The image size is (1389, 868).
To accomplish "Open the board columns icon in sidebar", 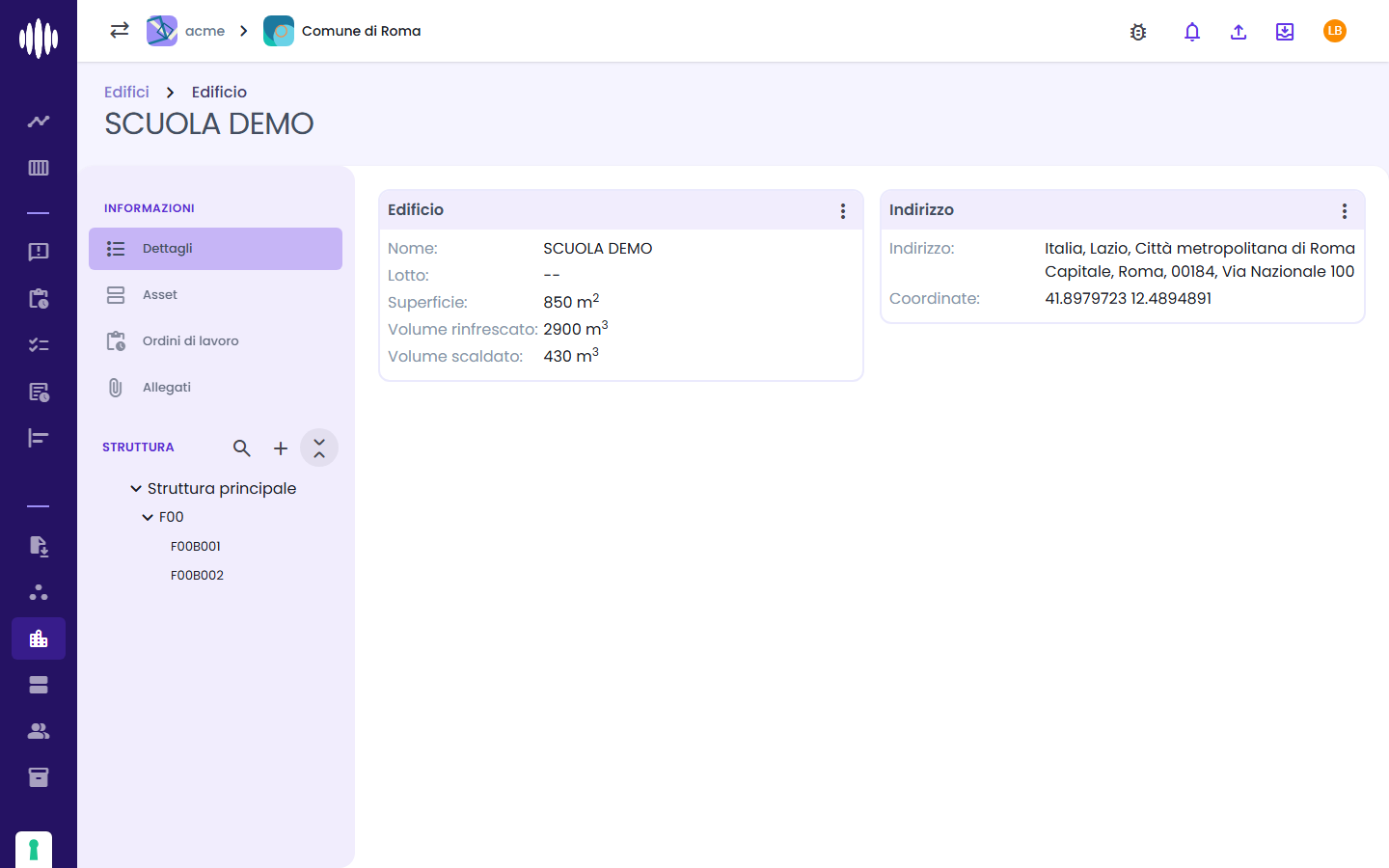I will point(39,168).
